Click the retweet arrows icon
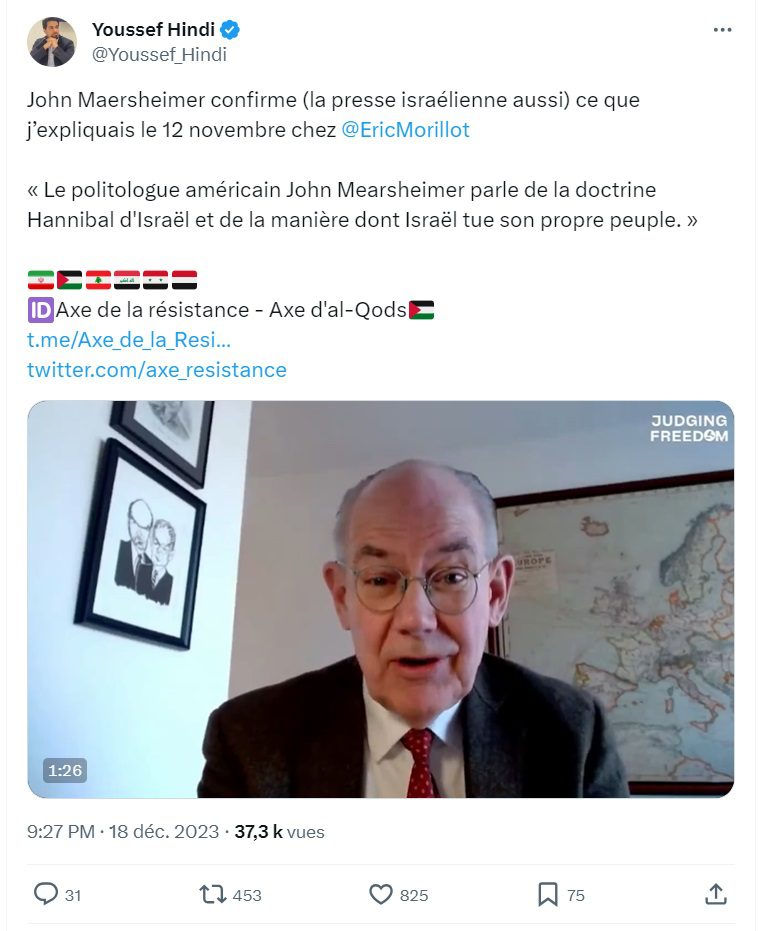This screenshot has height=931, width=761. pos(212,894)
